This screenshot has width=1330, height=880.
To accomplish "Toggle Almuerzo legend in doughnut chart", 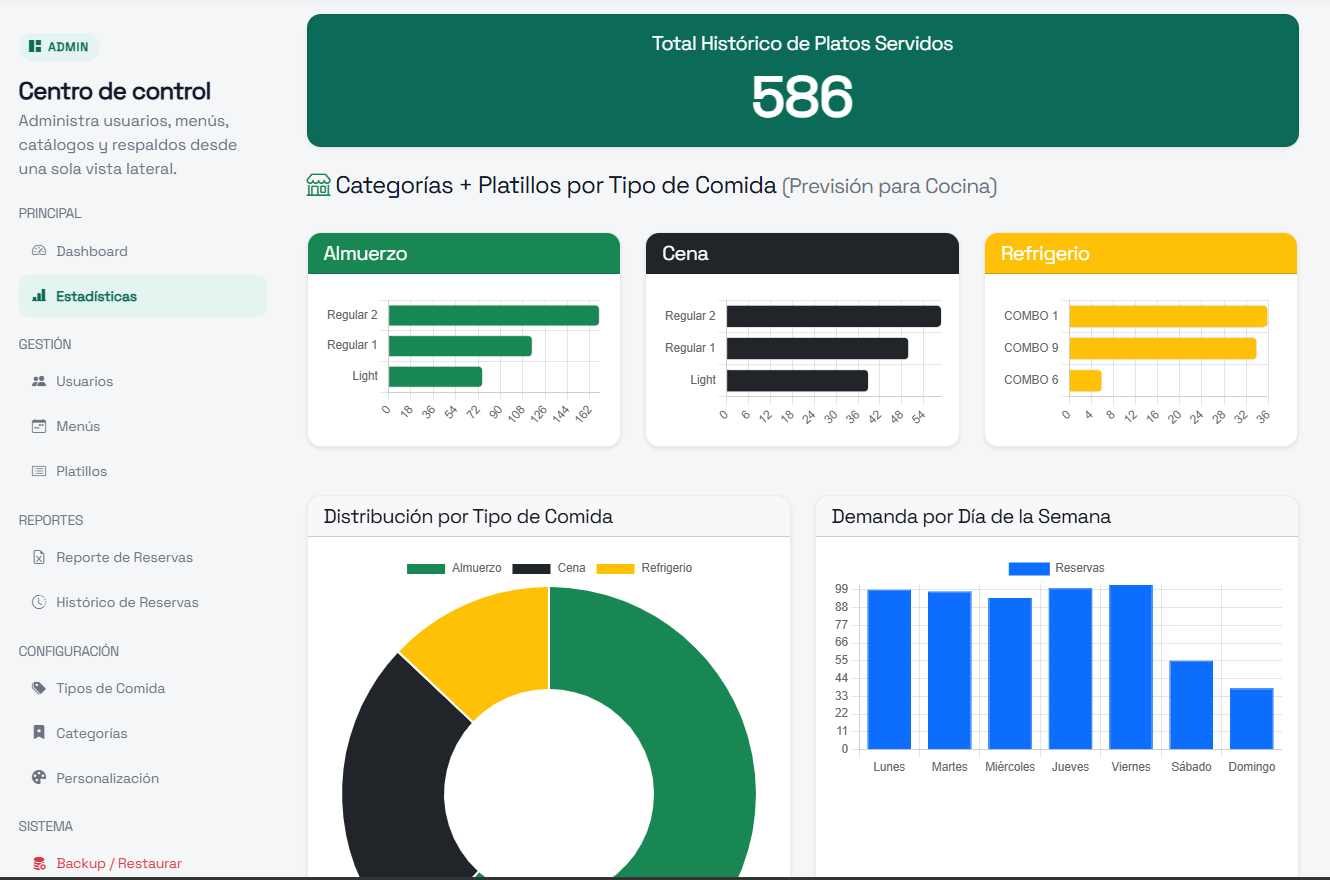I will pos(454,568).
